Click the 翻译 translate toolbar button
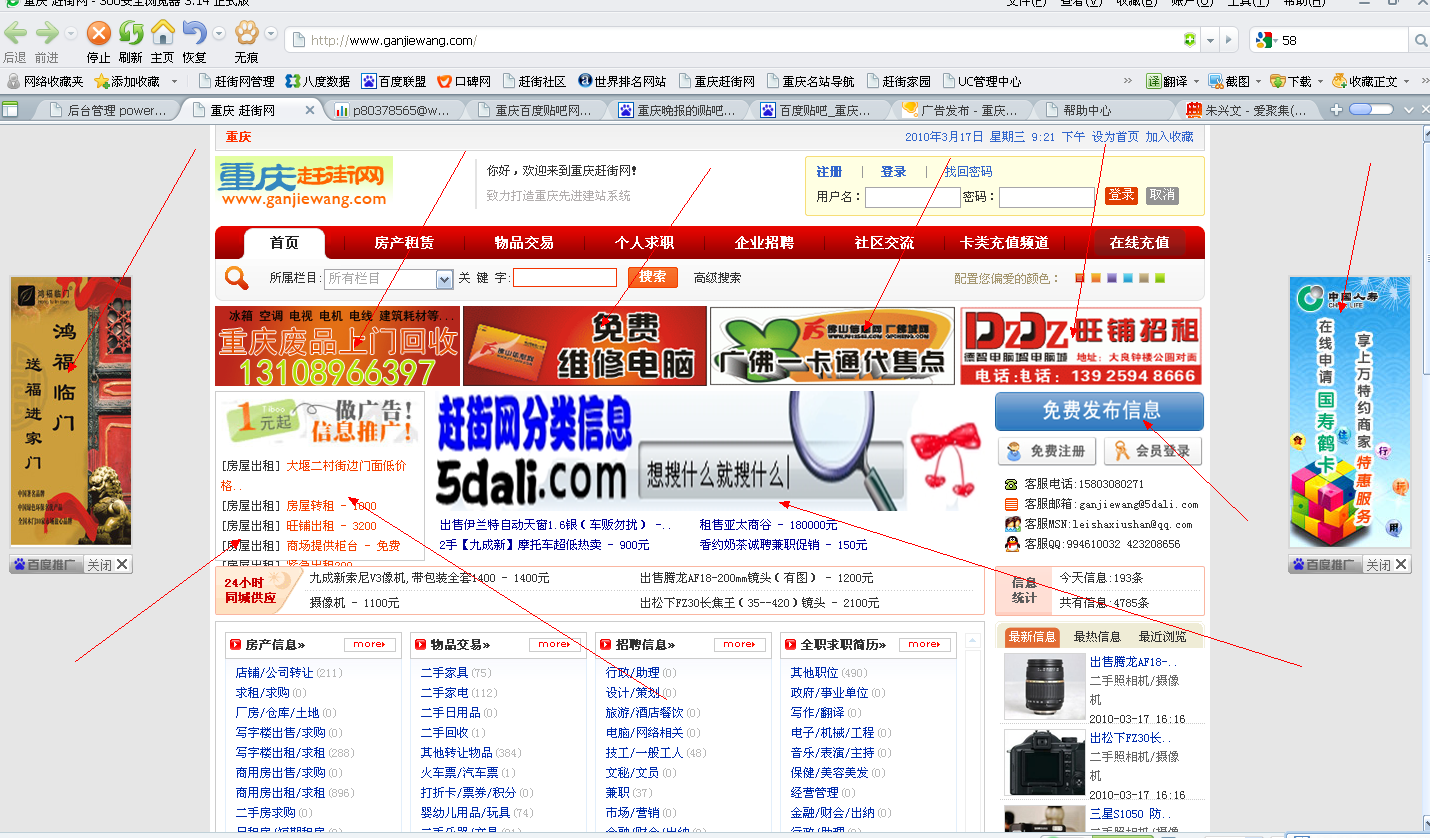Screen dimensions: 1430x838 pos(1167,81)
